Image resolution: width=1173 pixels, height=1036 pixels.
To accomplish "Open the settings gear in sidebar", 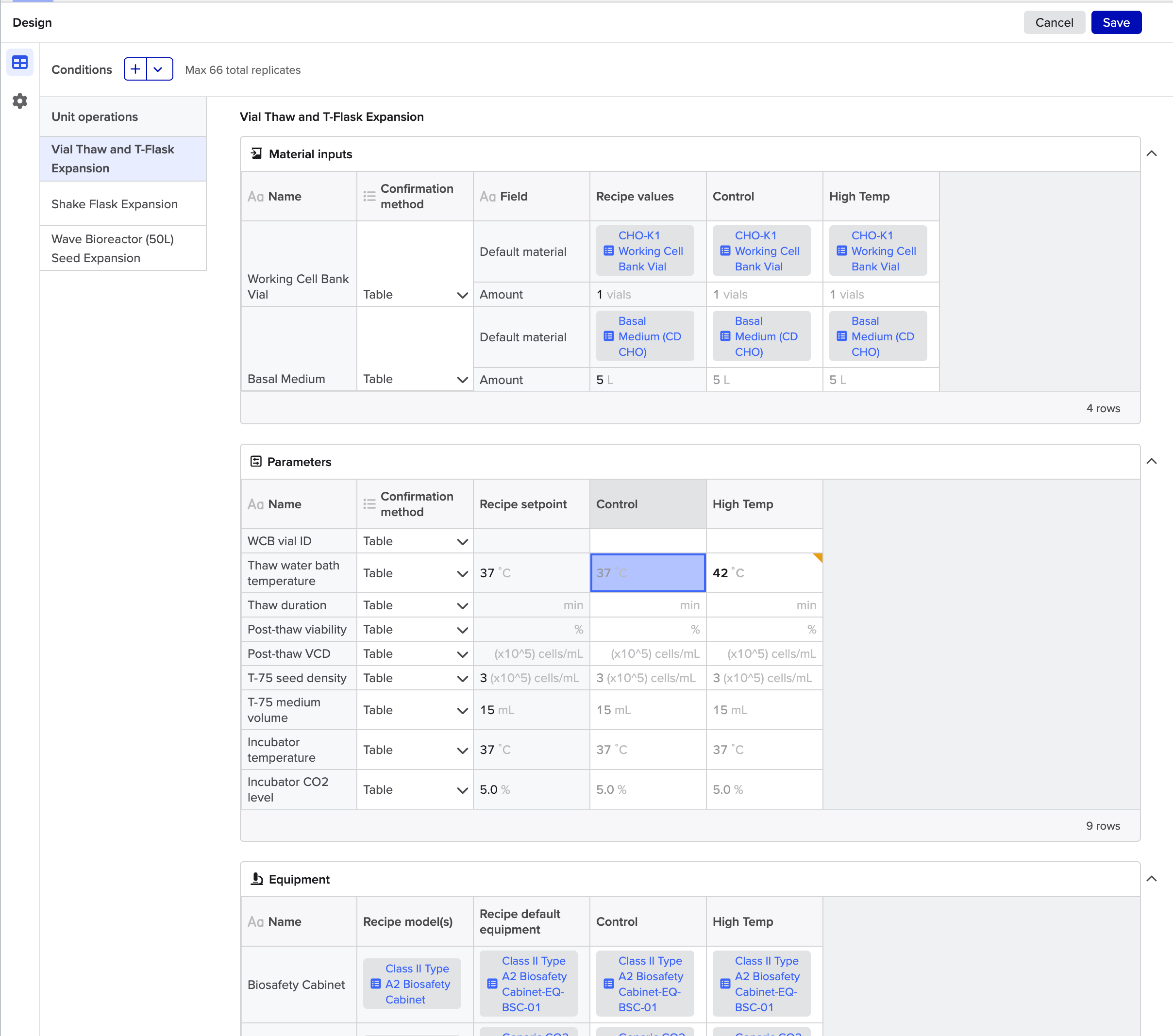I will [x=19, y=101].
